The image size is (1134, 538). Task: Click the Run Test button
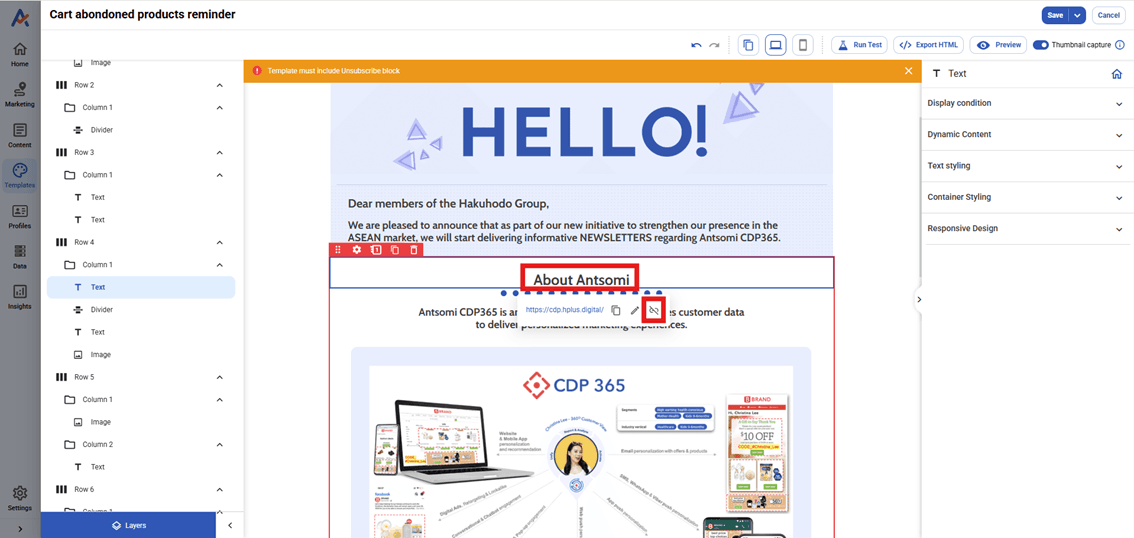pos(858,45)
